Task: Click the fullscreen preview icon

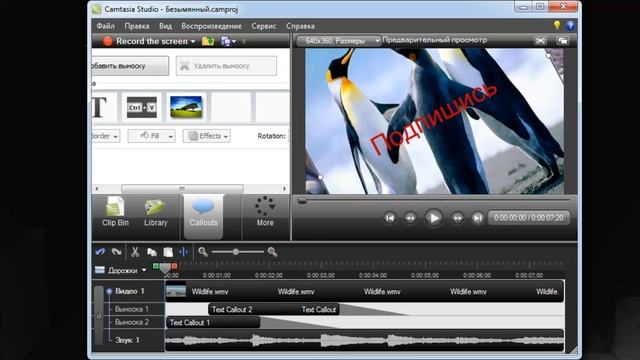Action: coord(540,40)
